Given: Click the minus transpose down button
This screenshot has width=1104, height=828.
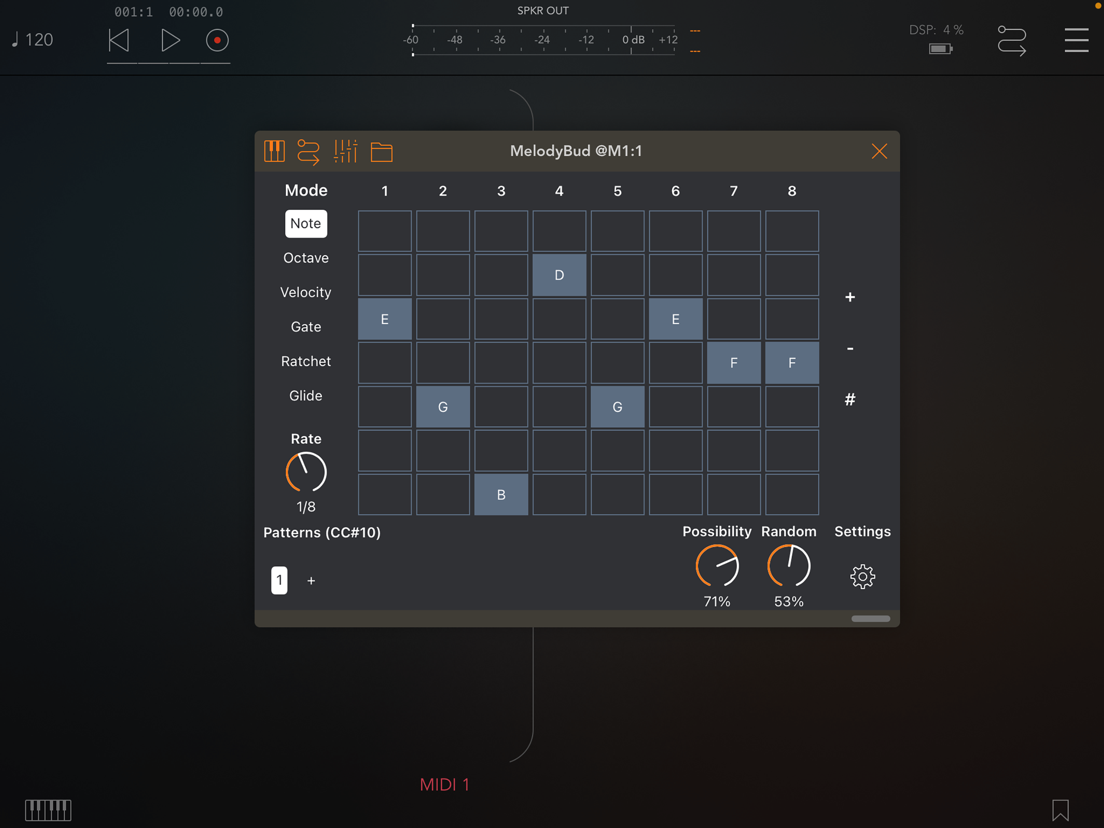Looking at the screenshot, I should click(850, 349).
